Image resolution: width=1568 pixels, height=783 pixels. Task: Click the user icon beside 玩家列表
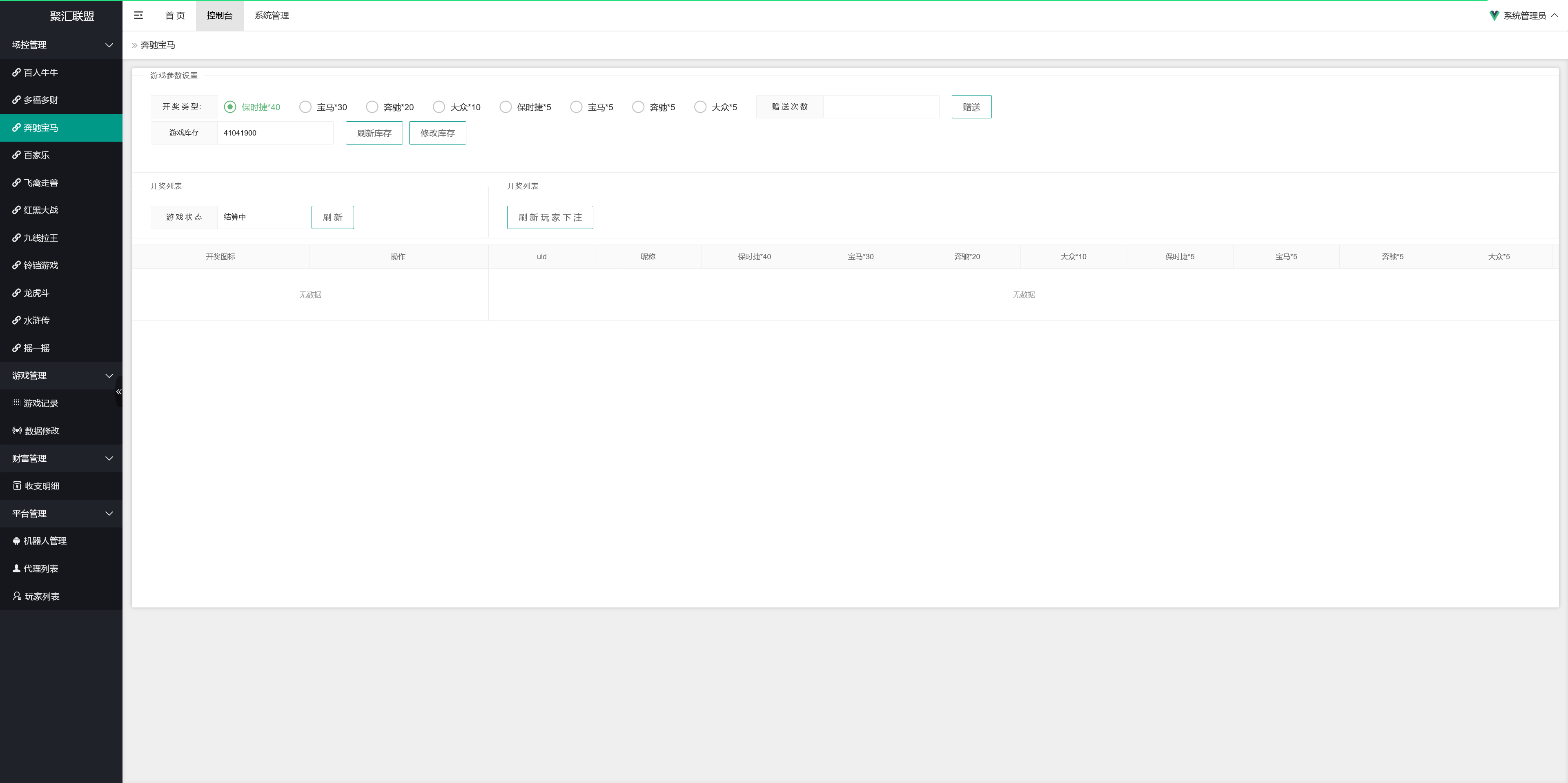pos(17,596)
